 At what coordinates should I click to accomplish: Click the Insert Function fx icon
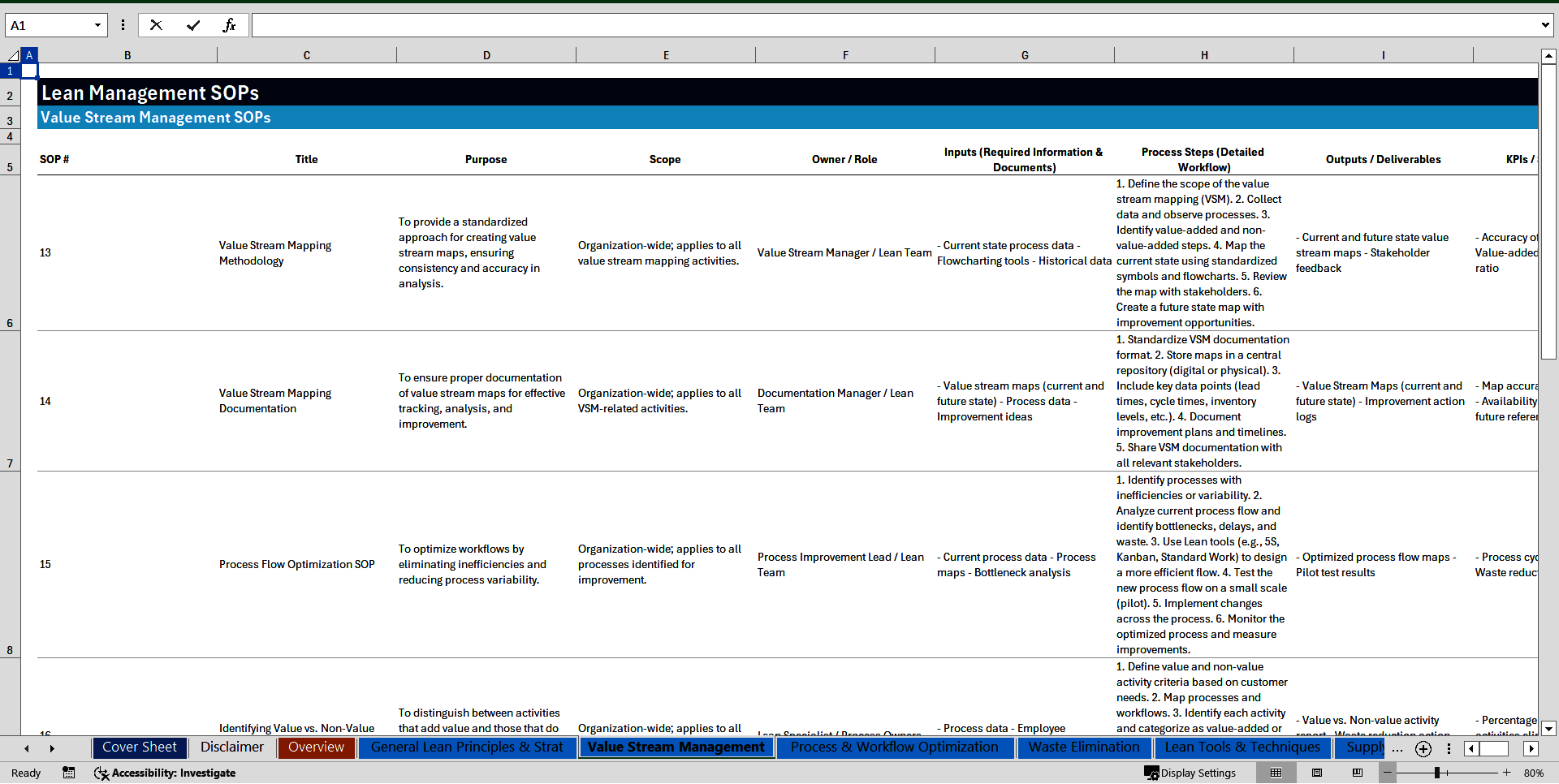[x=229, y=25]
